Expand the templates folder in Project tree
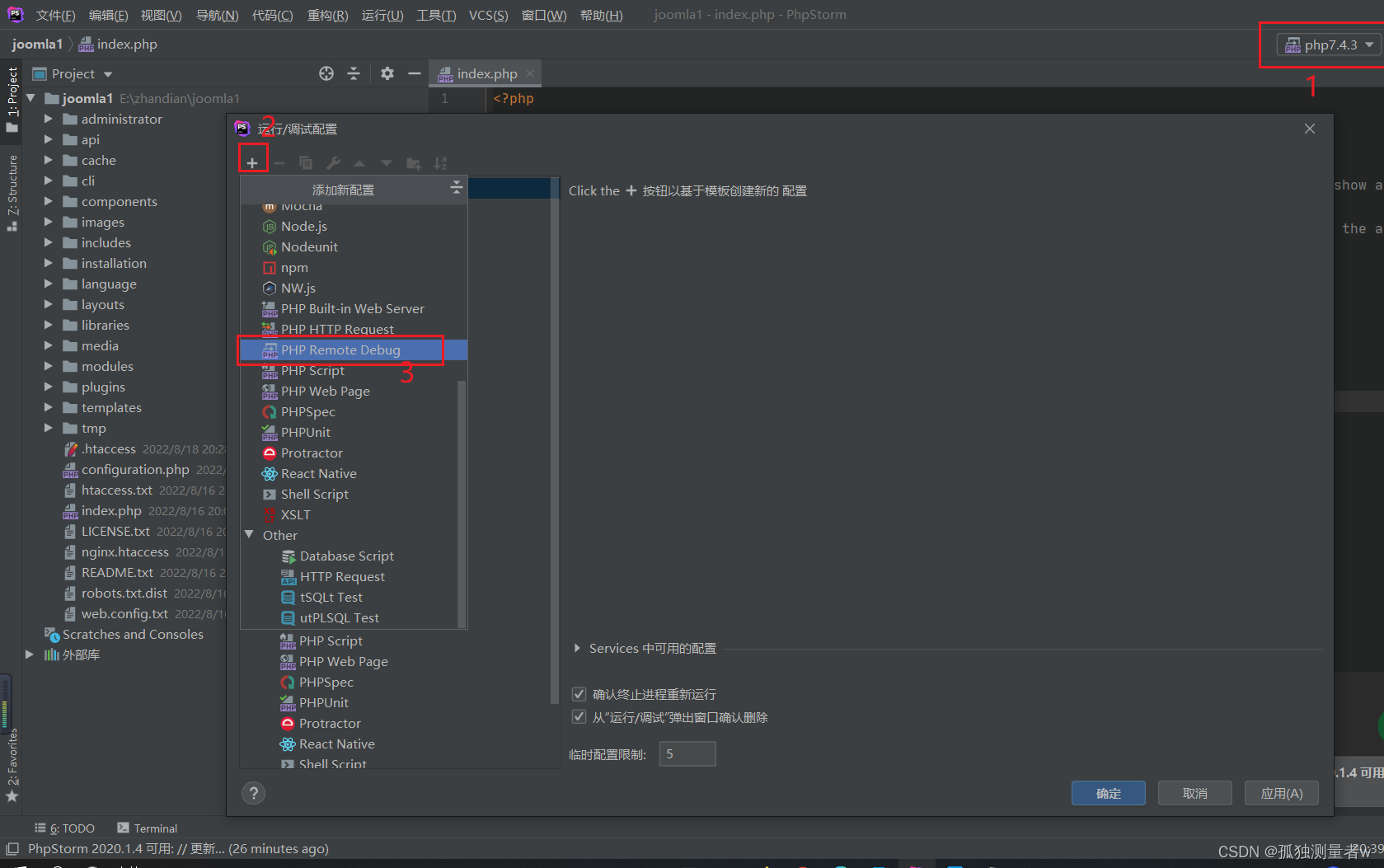 pos(48,407)
